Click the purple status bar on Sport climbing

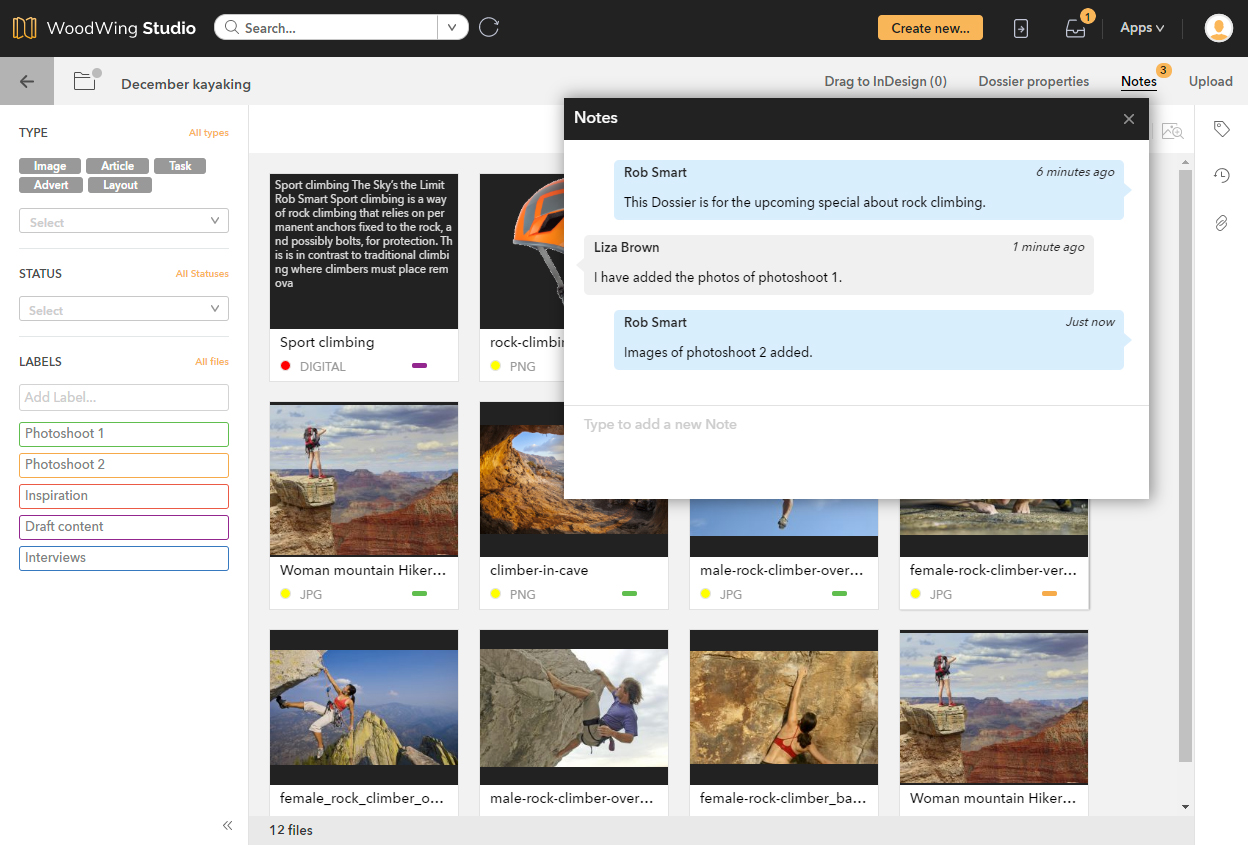point(419,366)
